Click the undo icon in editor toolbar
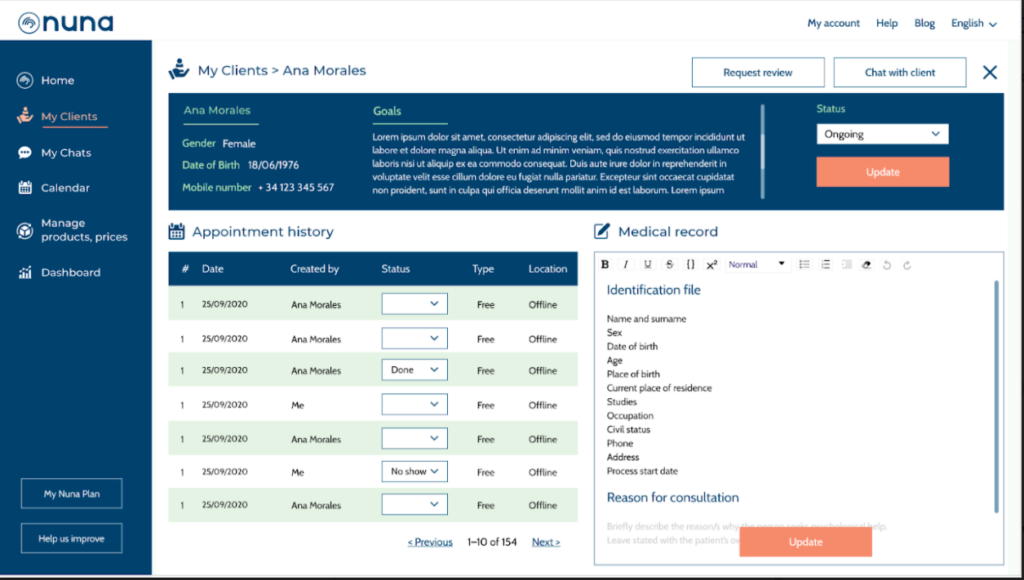Screen dimensions: 1024x580 click(887, 265)
